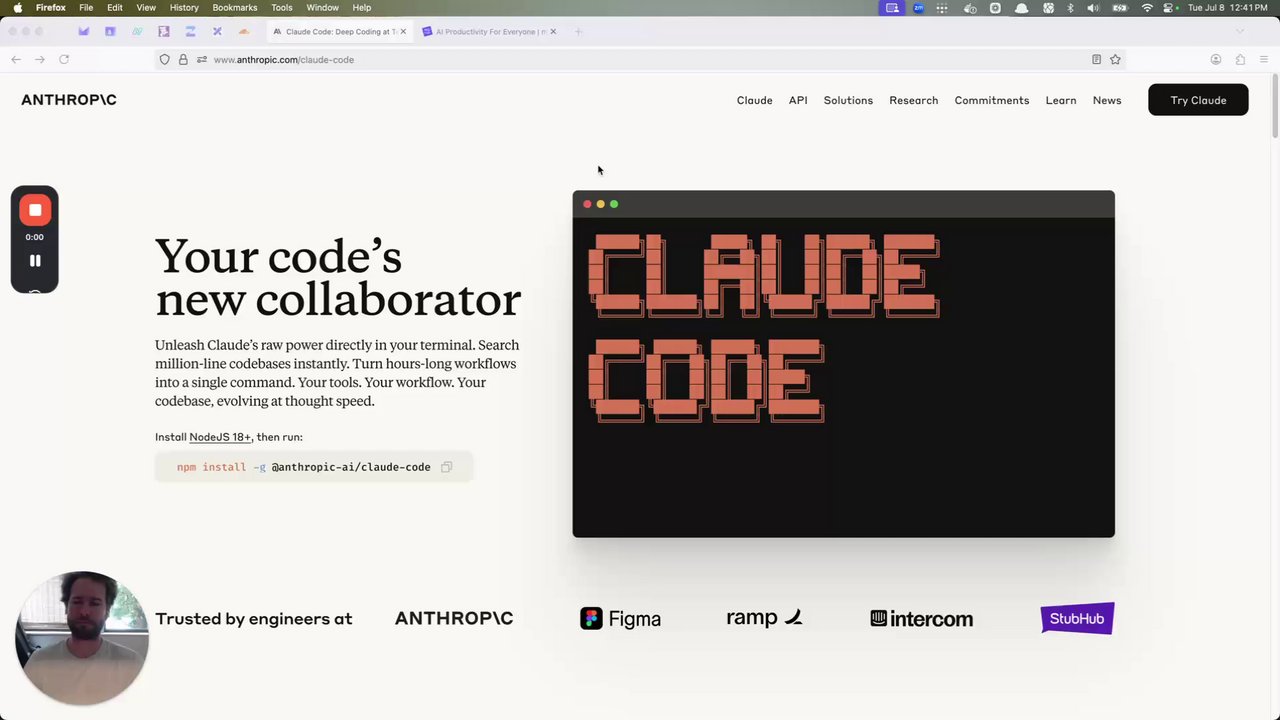Click the Try Claude button

point(1198,100)
